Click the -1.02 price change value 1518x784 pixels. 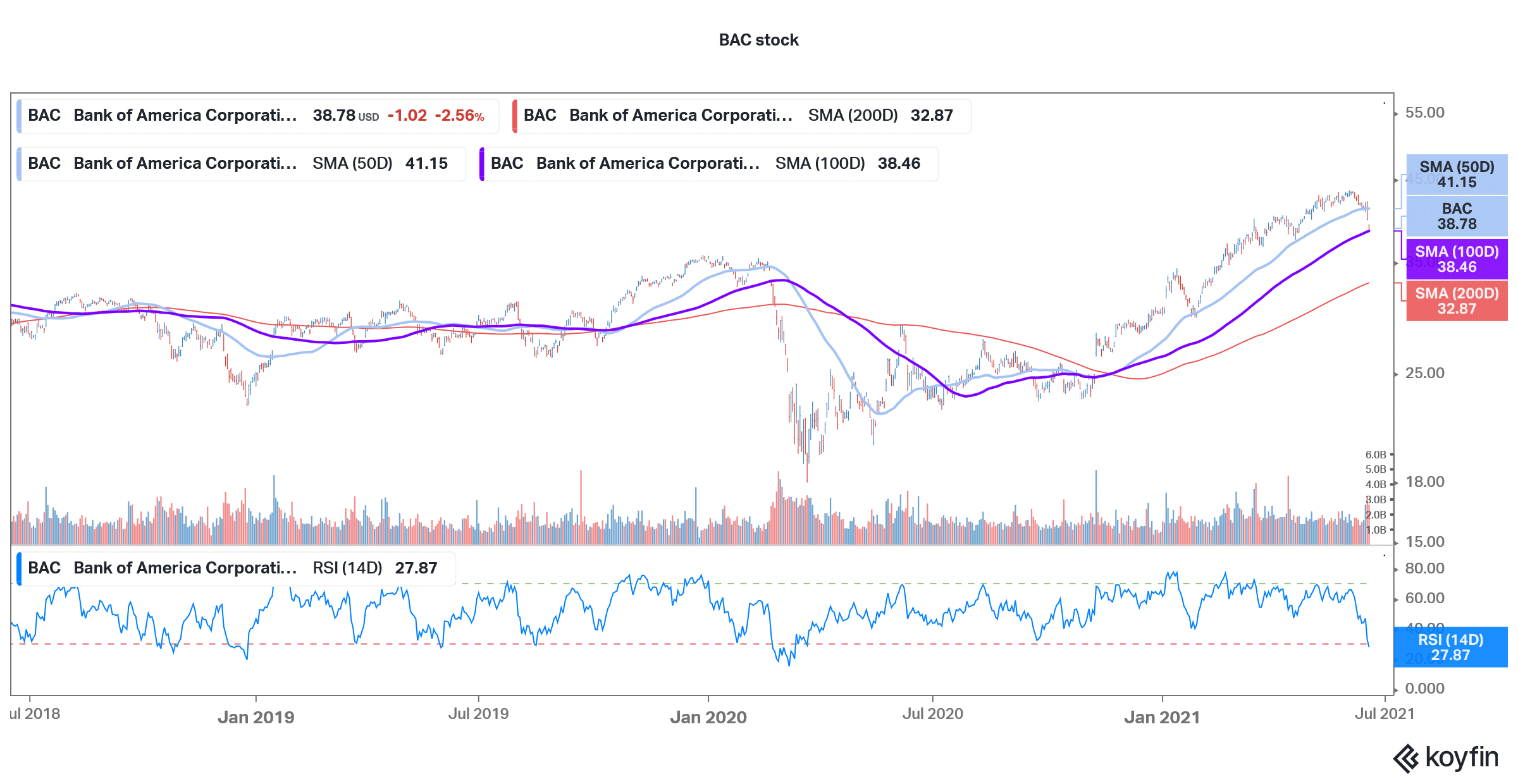407,116
